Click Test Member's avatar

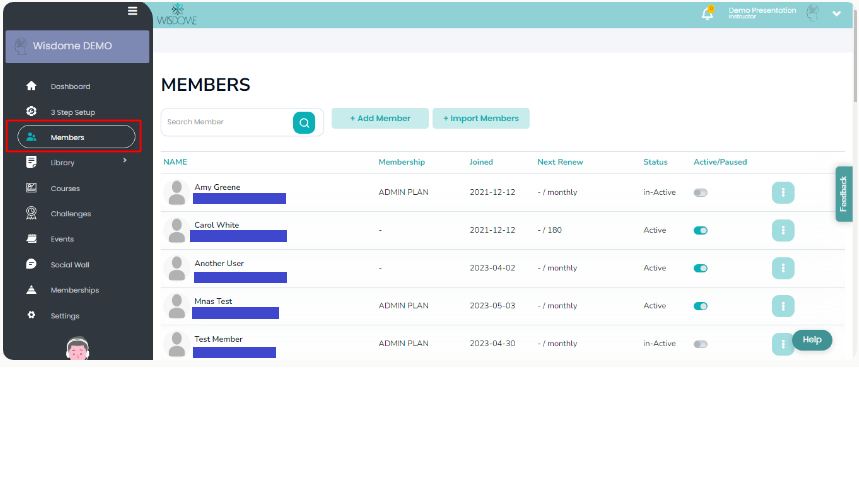click(176, 344)
